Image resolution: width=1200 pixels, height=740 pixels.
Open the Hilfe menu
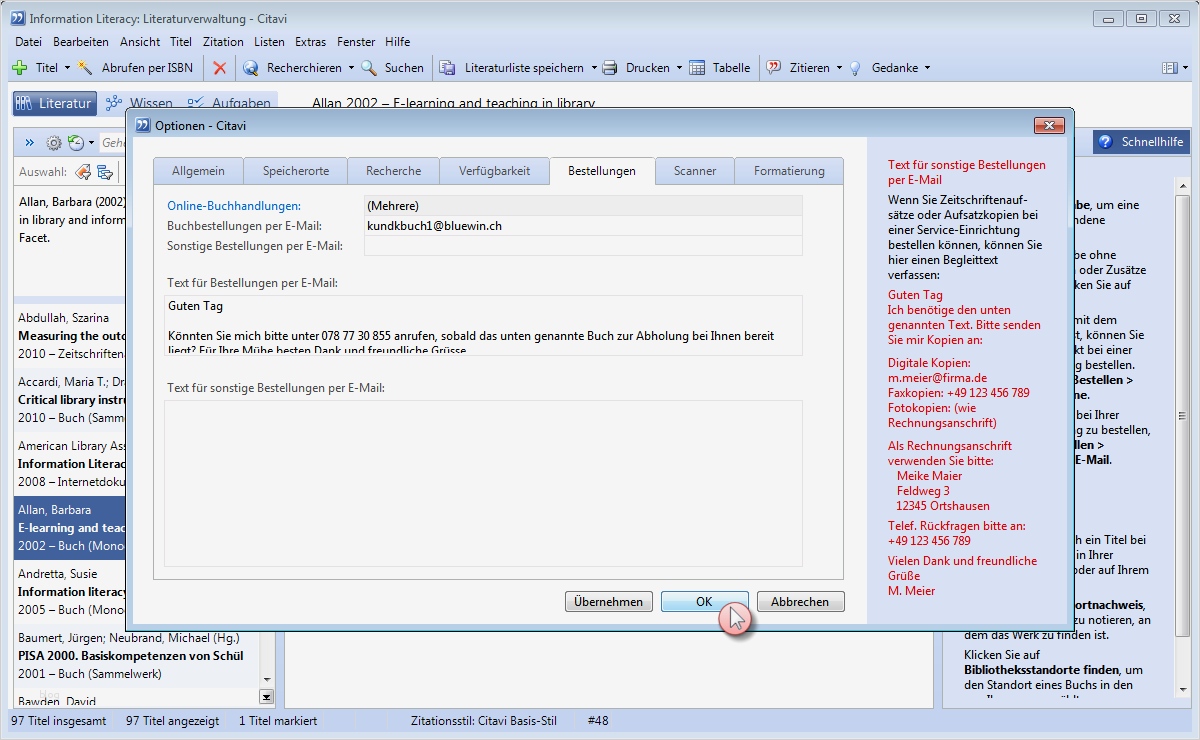pyautogui.click(x=397, y=42)
